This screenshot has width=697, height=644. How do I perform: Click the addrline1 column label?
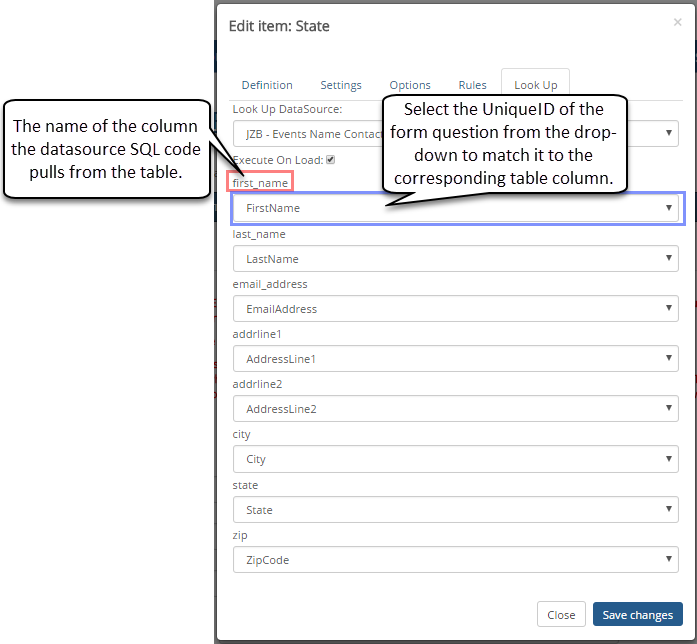257,334
